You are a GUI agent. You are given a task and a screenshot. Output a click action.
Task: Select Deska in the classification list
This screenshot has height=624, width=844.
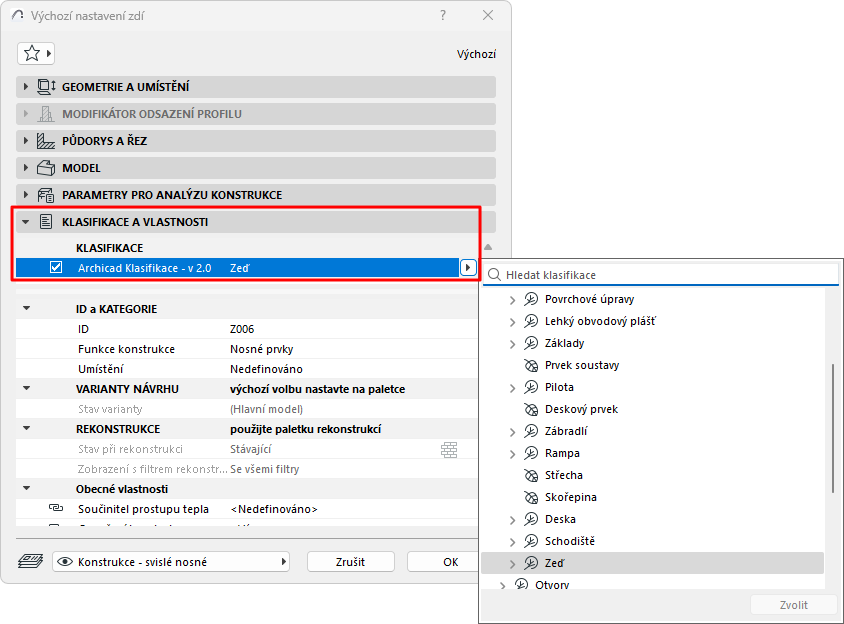point(560,519)
